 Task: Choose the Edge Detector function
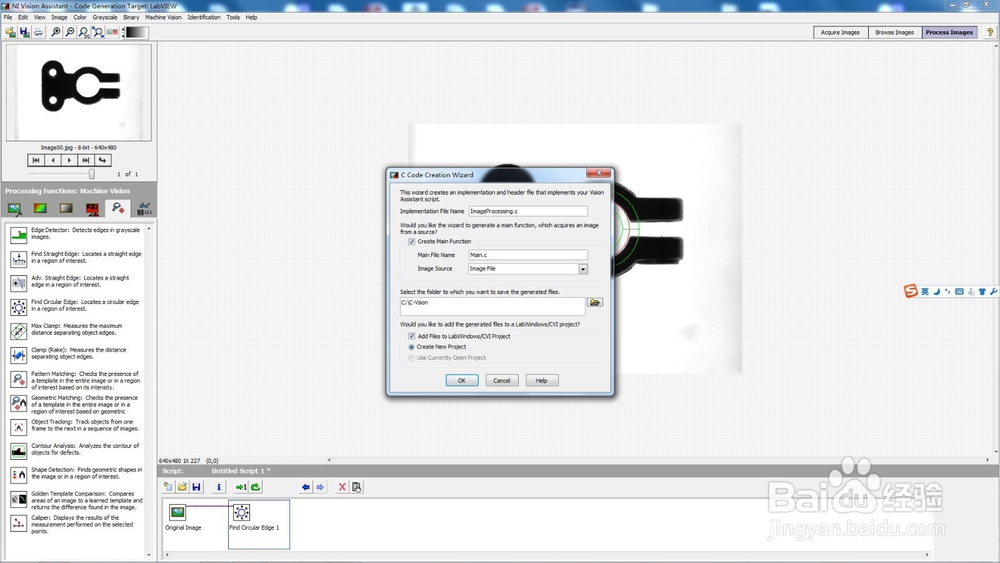(77, 234)
